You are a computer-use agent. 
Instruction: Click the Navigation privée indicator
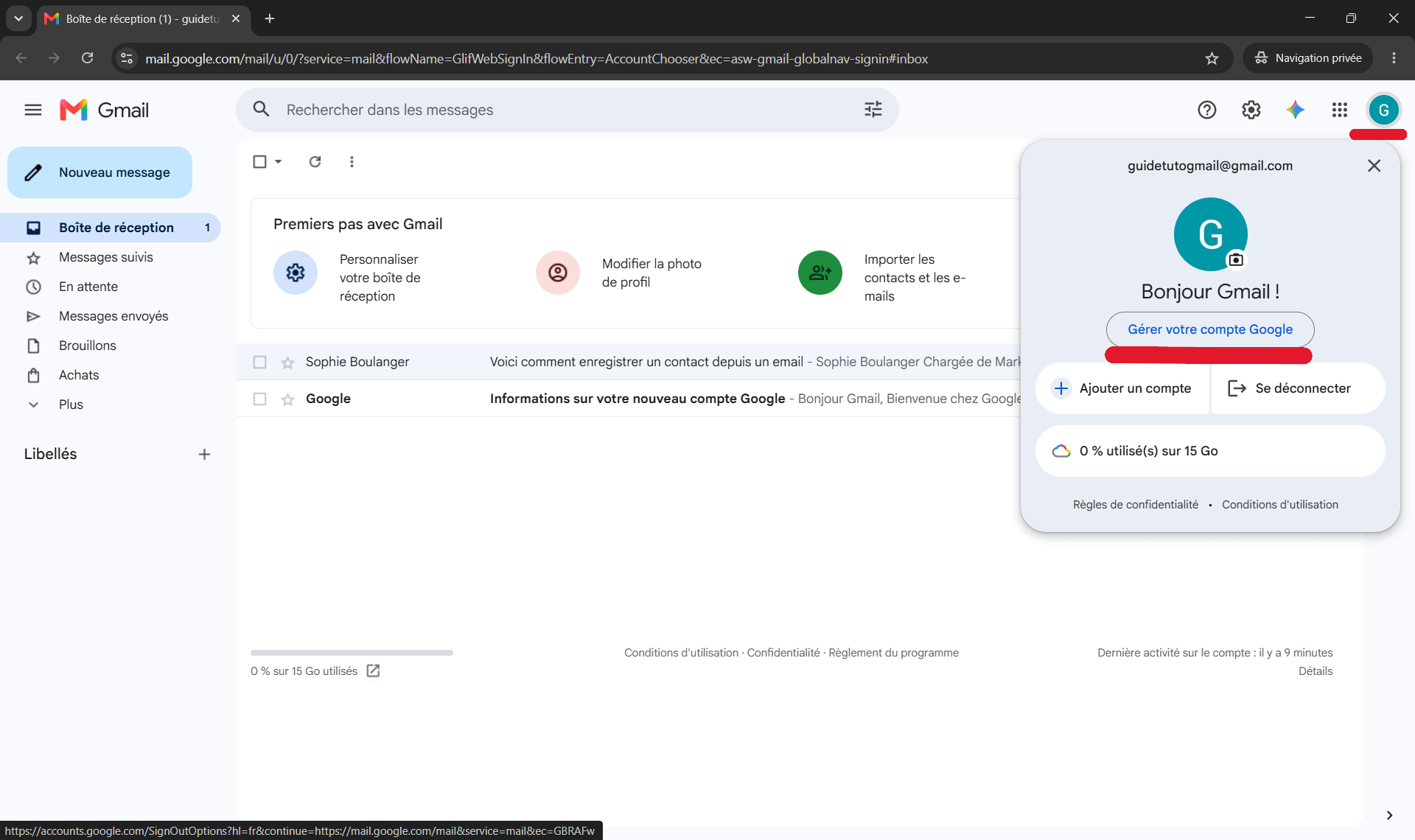(x=1307, y=58)
